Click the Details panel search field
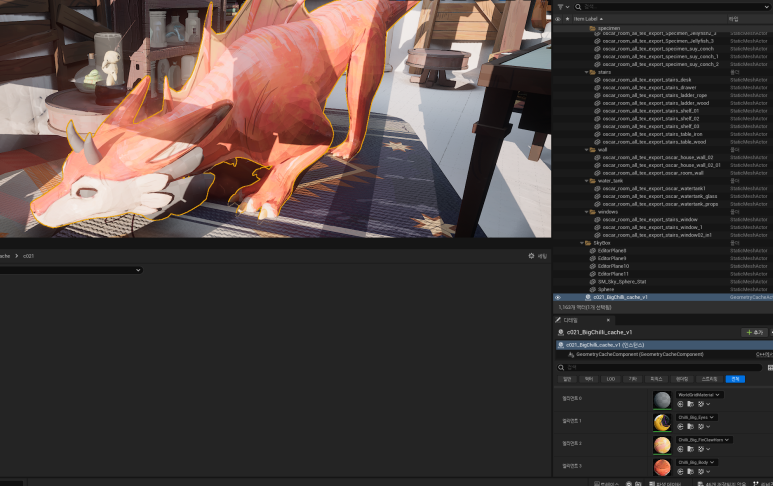Image resolution: width=773 pixels, height=486 pixels. click(x=660, y=367)
